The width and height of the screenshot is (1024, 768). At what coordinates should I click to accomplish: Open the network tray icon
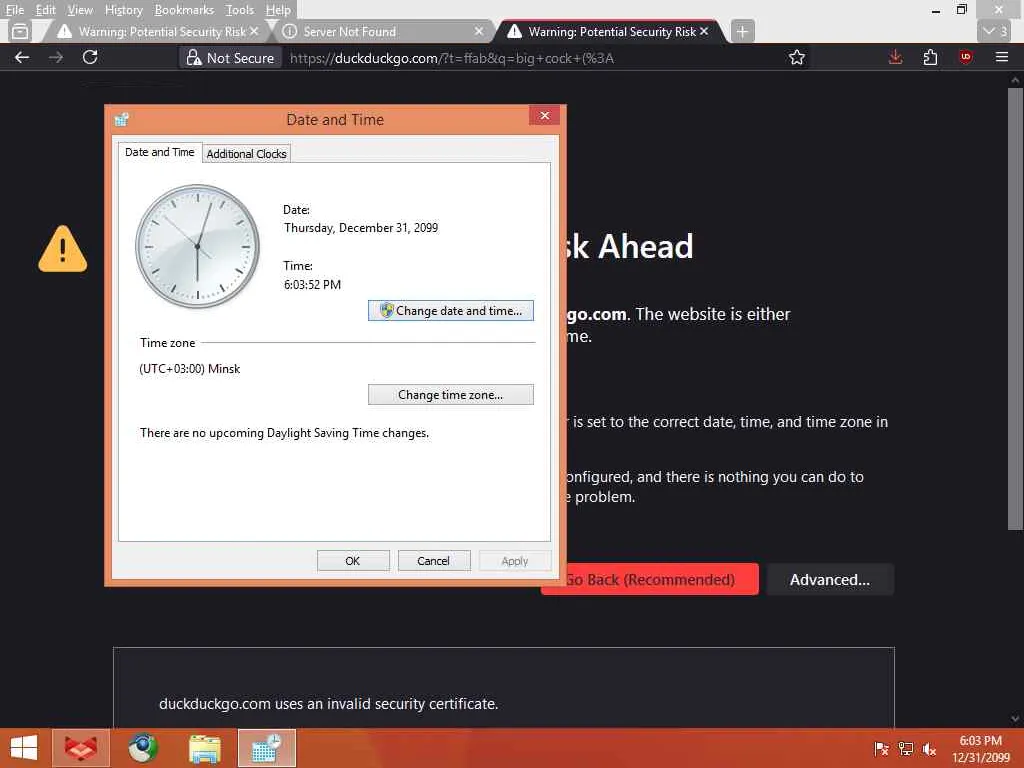pyautogui.click(x=906, y=749)
